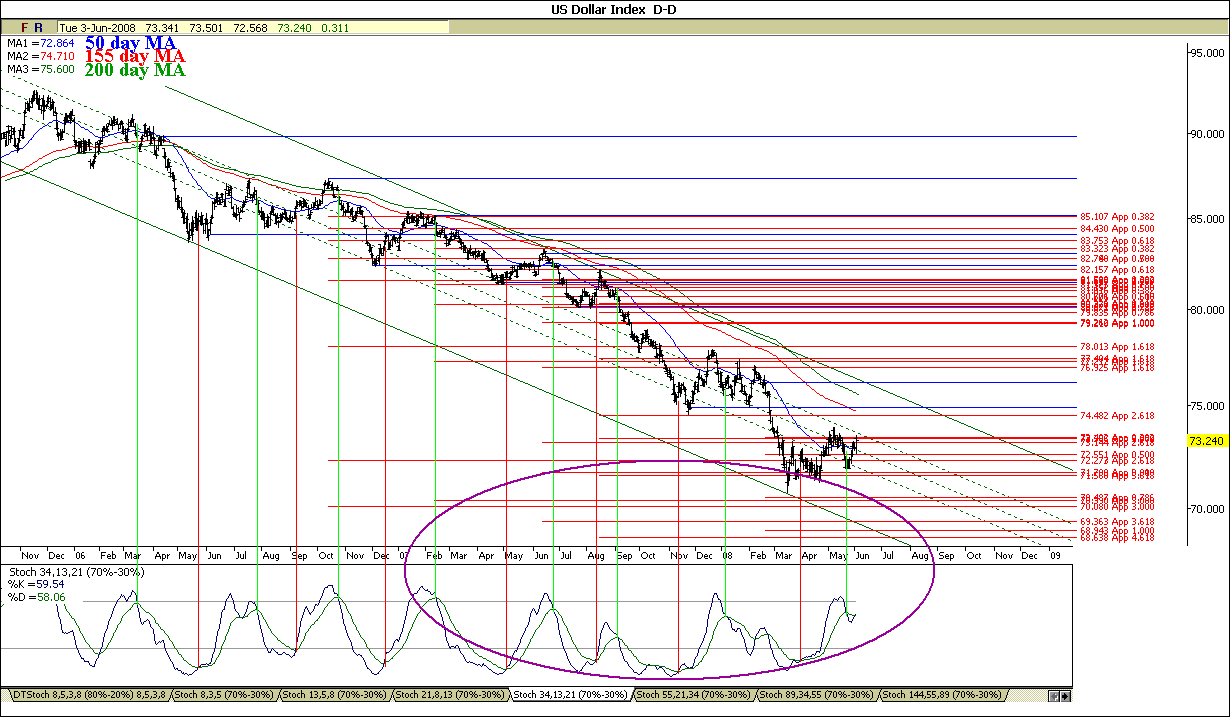Click the 200 day MA label
This screenshot has height=717, width=1230.
(x=135, y=70)
